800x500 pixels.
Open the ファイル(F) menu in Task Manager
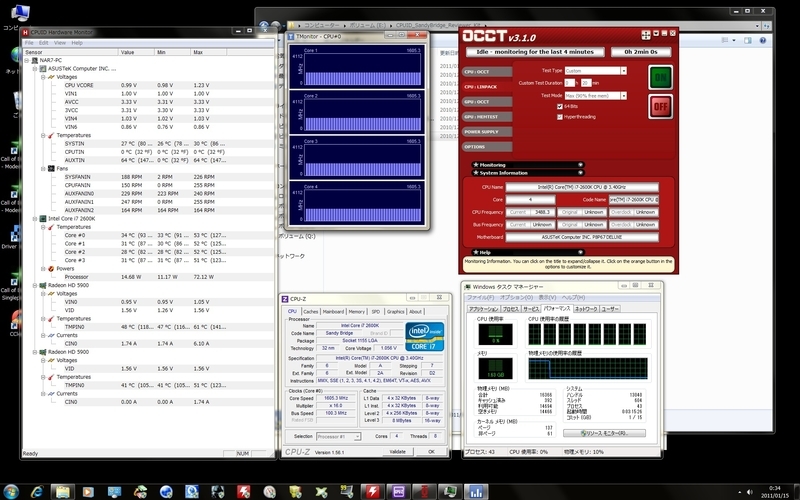point(481,297)
